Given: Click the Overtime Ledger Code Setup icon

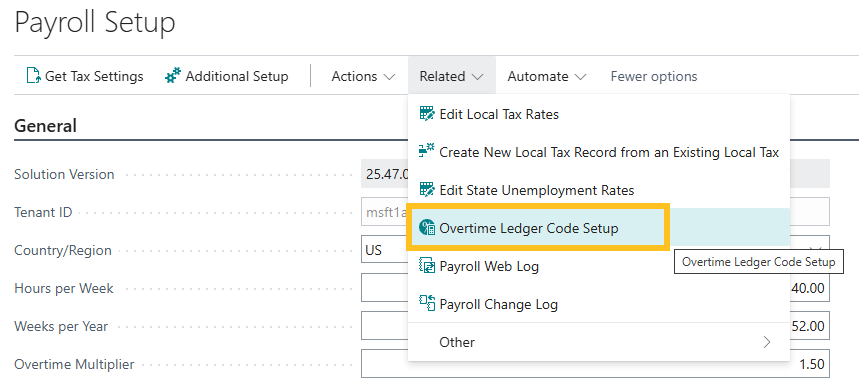Looking at the screenshot, I should (x=427, y=228).
